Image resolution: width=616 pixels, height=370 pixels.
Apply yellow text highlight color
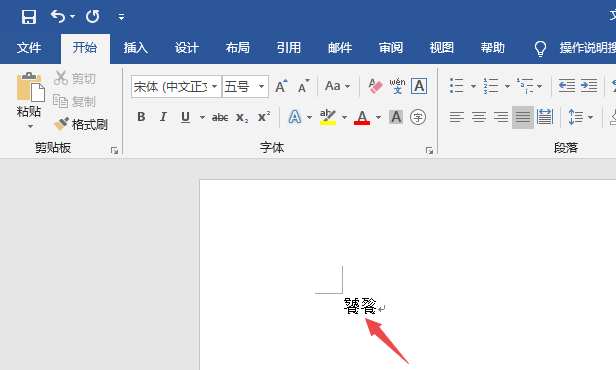pos(328,117)
